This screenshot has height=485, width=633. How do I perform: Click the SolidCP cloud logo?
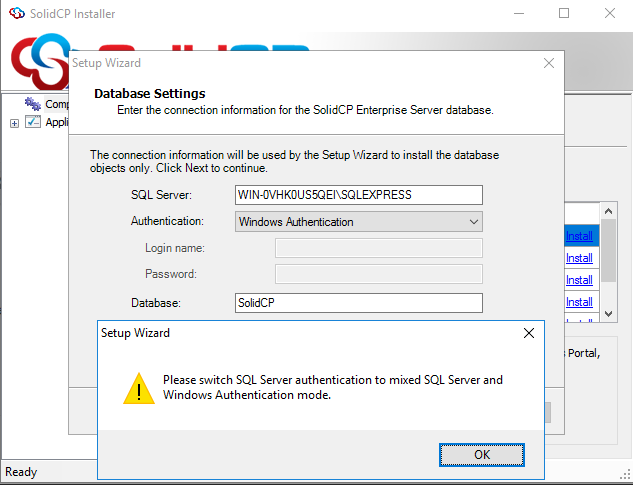pos(40,61)
